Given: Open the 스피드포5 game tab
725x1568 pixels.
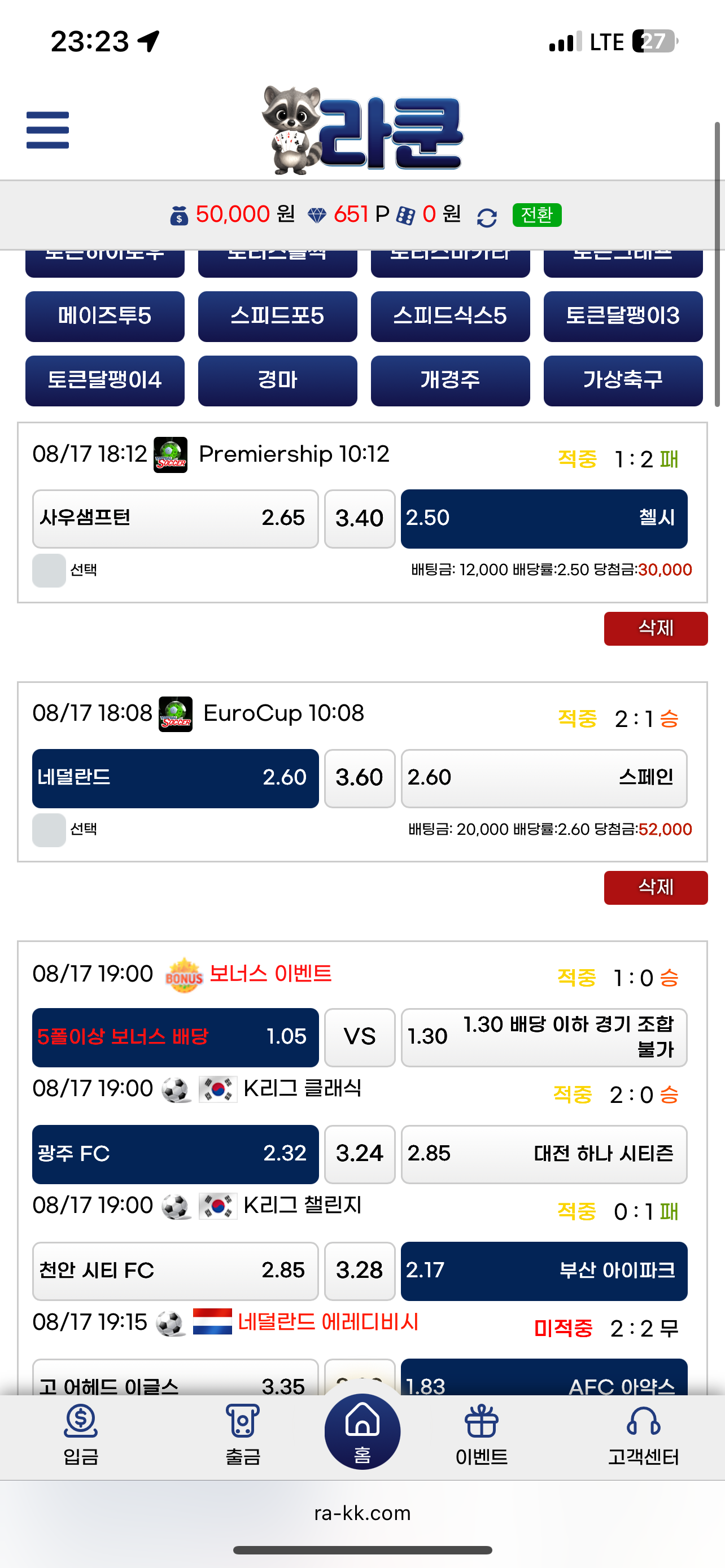Looking at the screenshot, I should pos(278,317).
